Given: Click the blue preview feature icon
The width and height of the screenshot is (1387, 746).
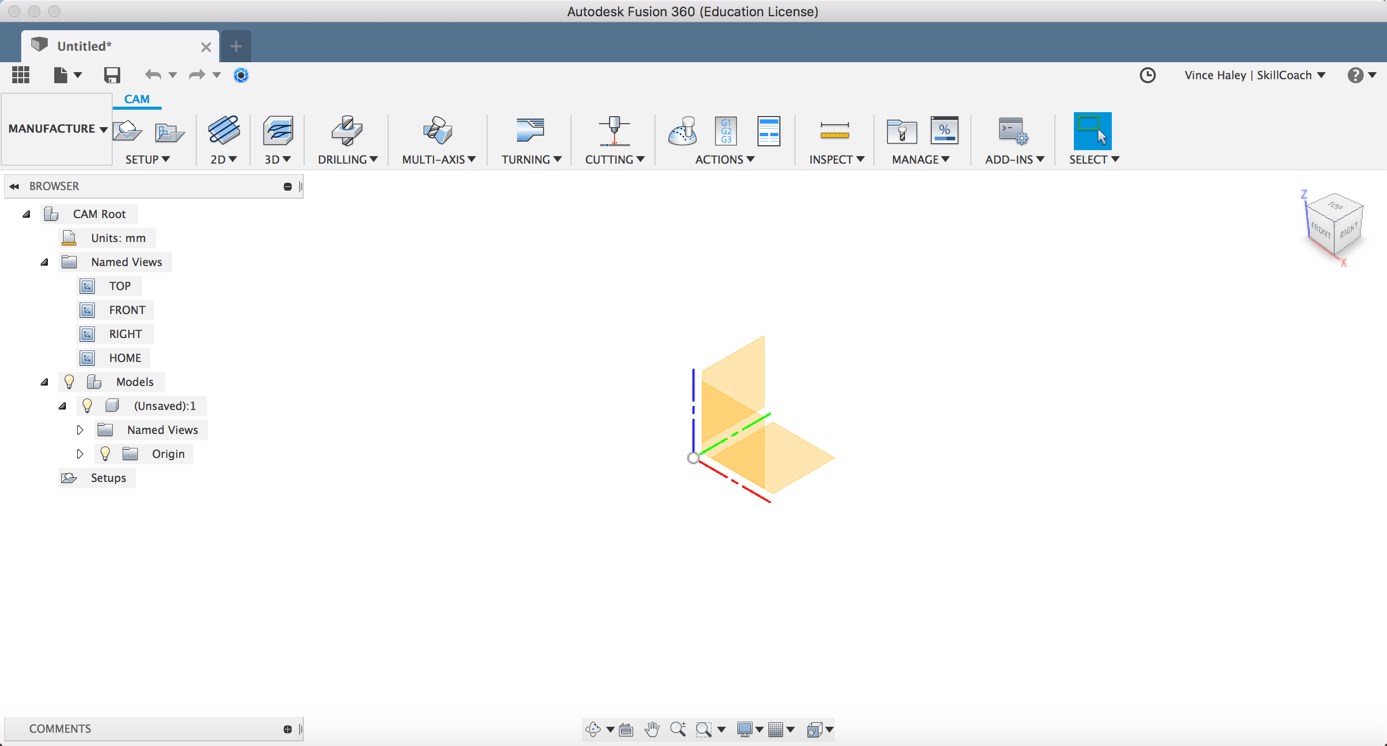Looking at the screenshot, I should point(241,75).
